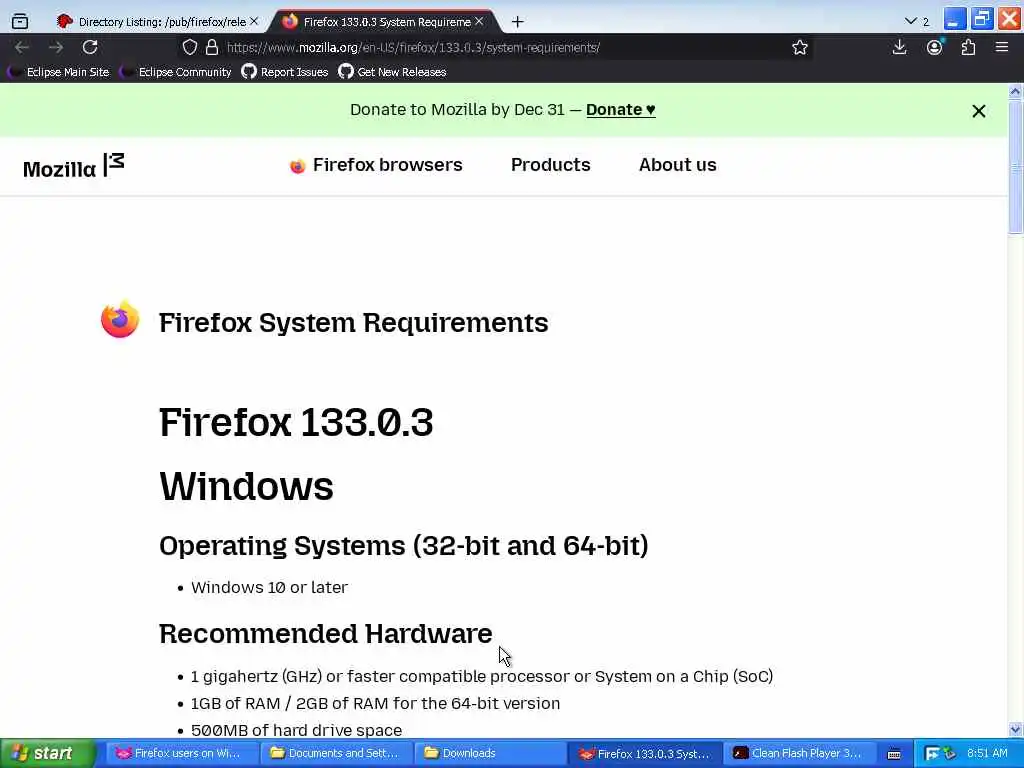Click the 'Recommended Hardware' heading
Screen dimensions: 1024x768
tap(325, 633)
